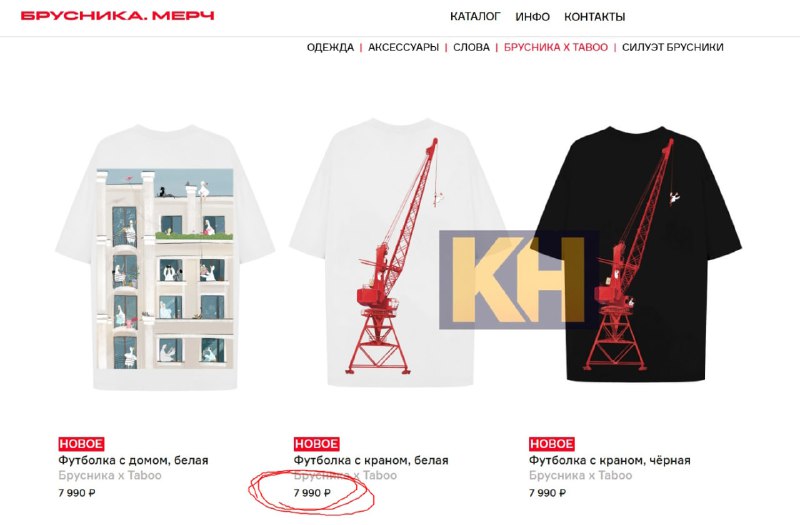Image resolution: width=800 pixels, height=525 pixels.
Task: Open link Футболка с домом, белая
Action: [x=133, y=460]
